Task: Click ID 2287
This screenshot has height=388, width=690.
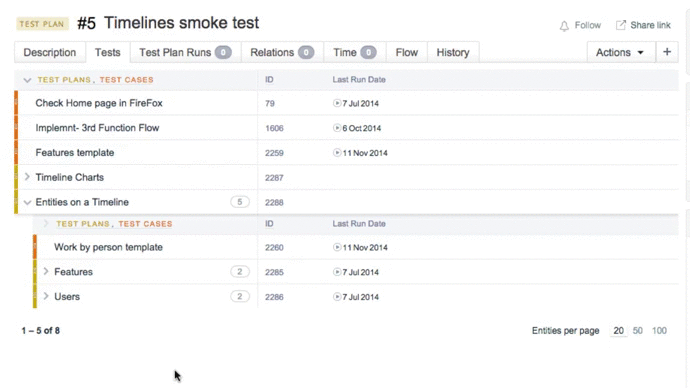Action: [274, 178]
